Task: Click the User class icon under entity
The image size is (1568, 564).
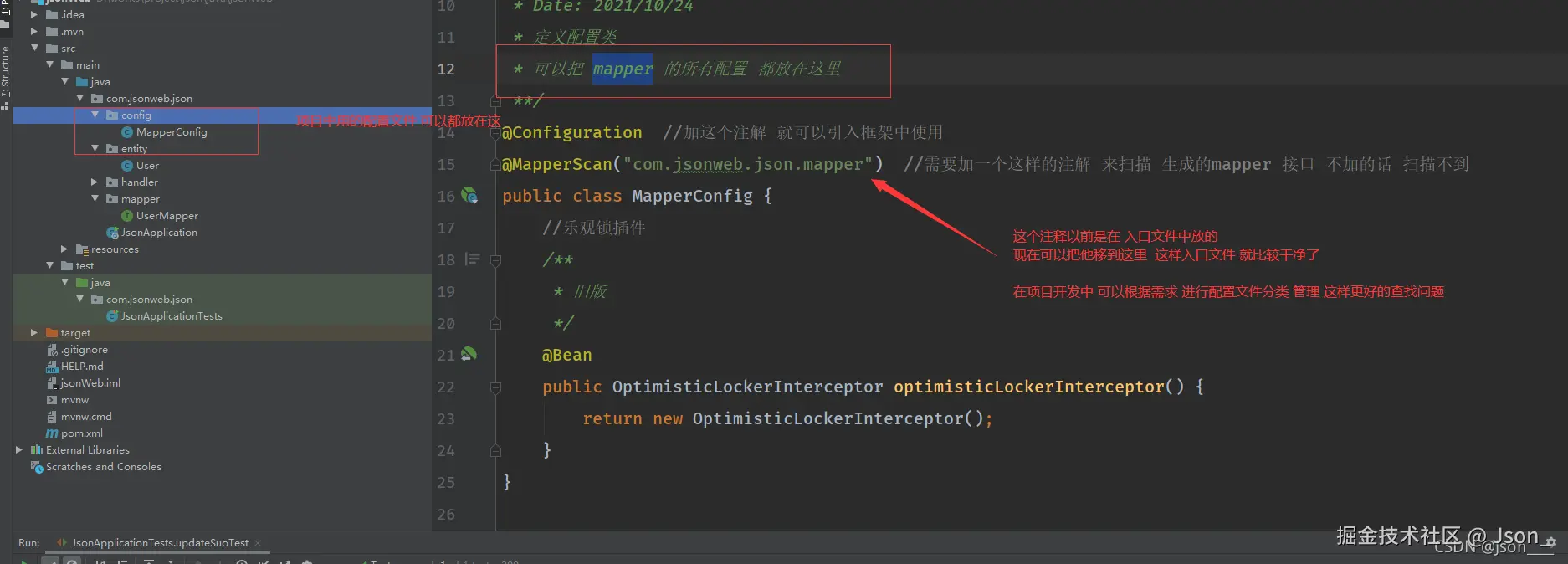Action: coord(127,166)
